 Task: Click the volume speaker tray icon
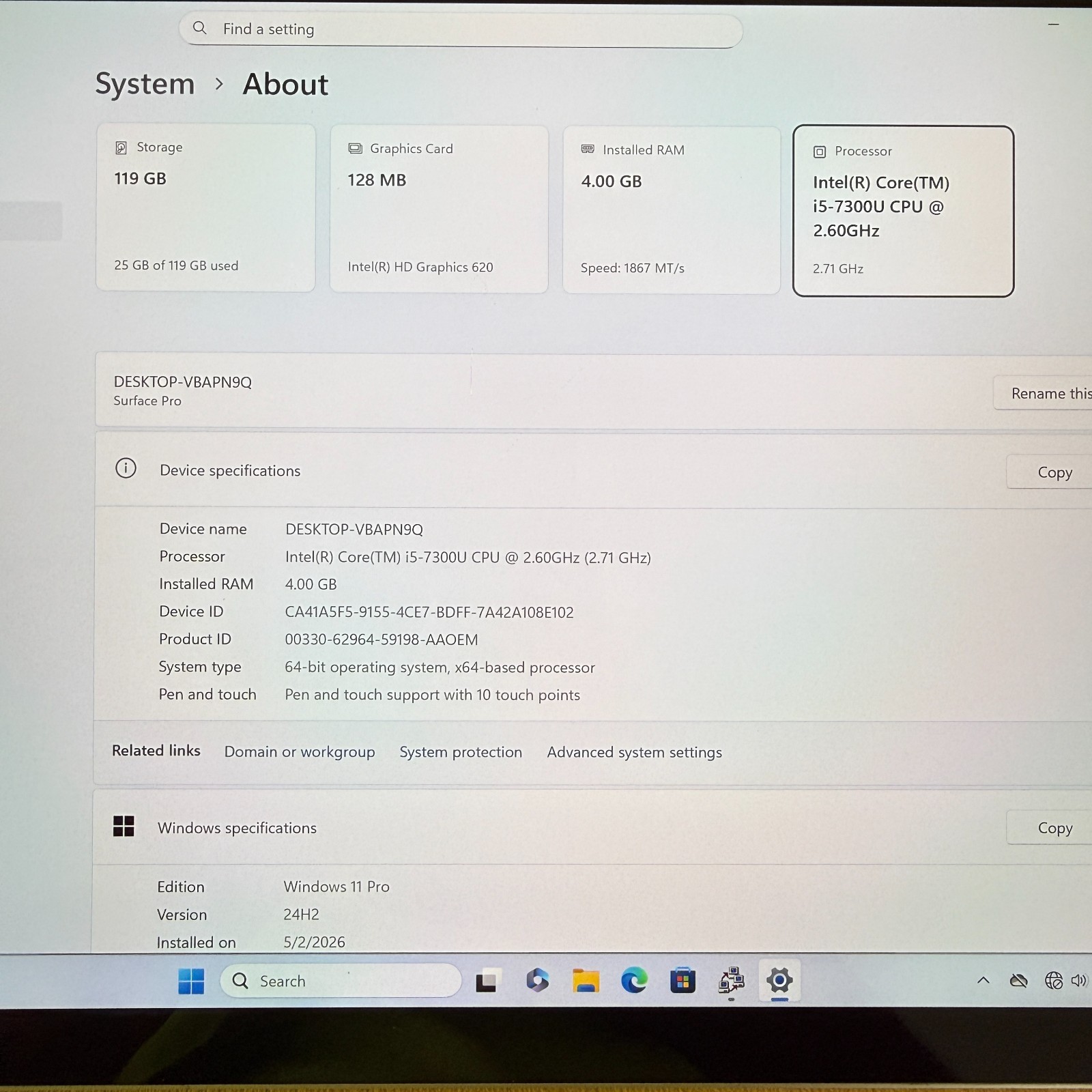pyautogui.click(x=1078, y=981)
